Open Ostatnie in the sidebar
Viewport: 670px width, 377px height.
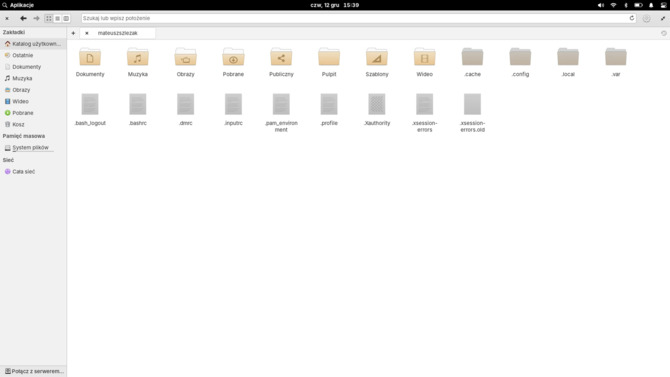[33, 55]
